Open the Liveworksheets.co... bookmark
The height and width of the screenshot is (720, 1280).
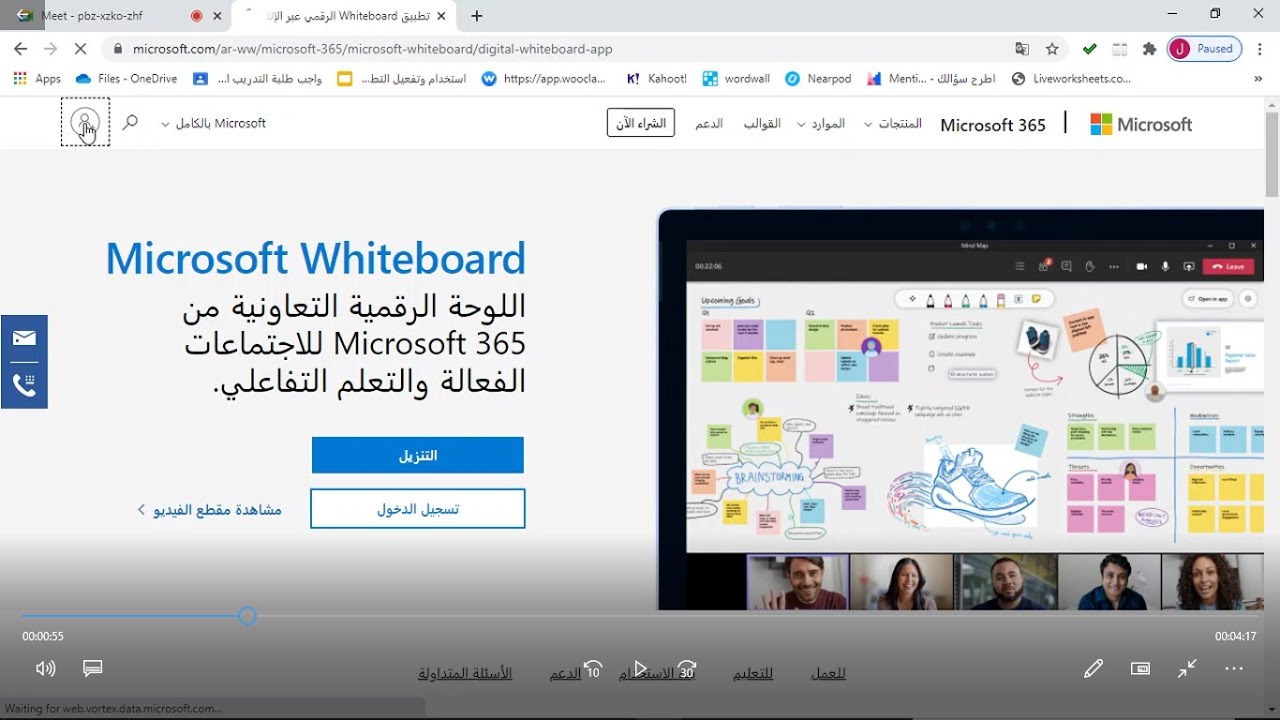pos(1071,78)
